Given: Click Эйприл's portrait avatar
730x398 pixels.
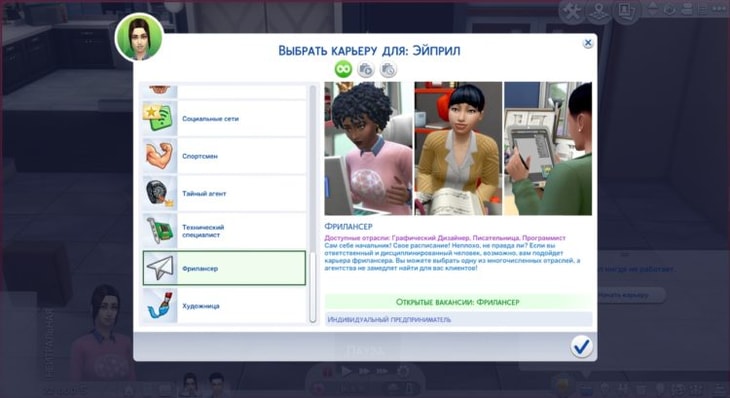Looking at the screenshot, I should 139,37.
